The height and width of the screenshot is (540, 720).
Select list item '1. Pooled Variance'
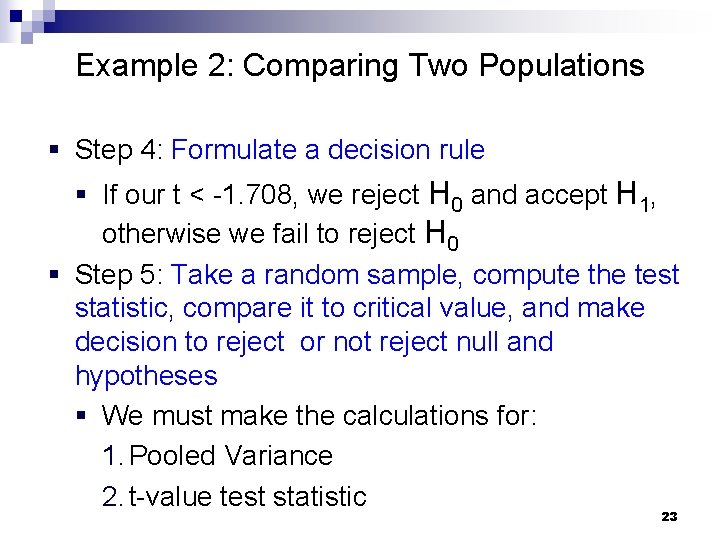tap(218, 456)
